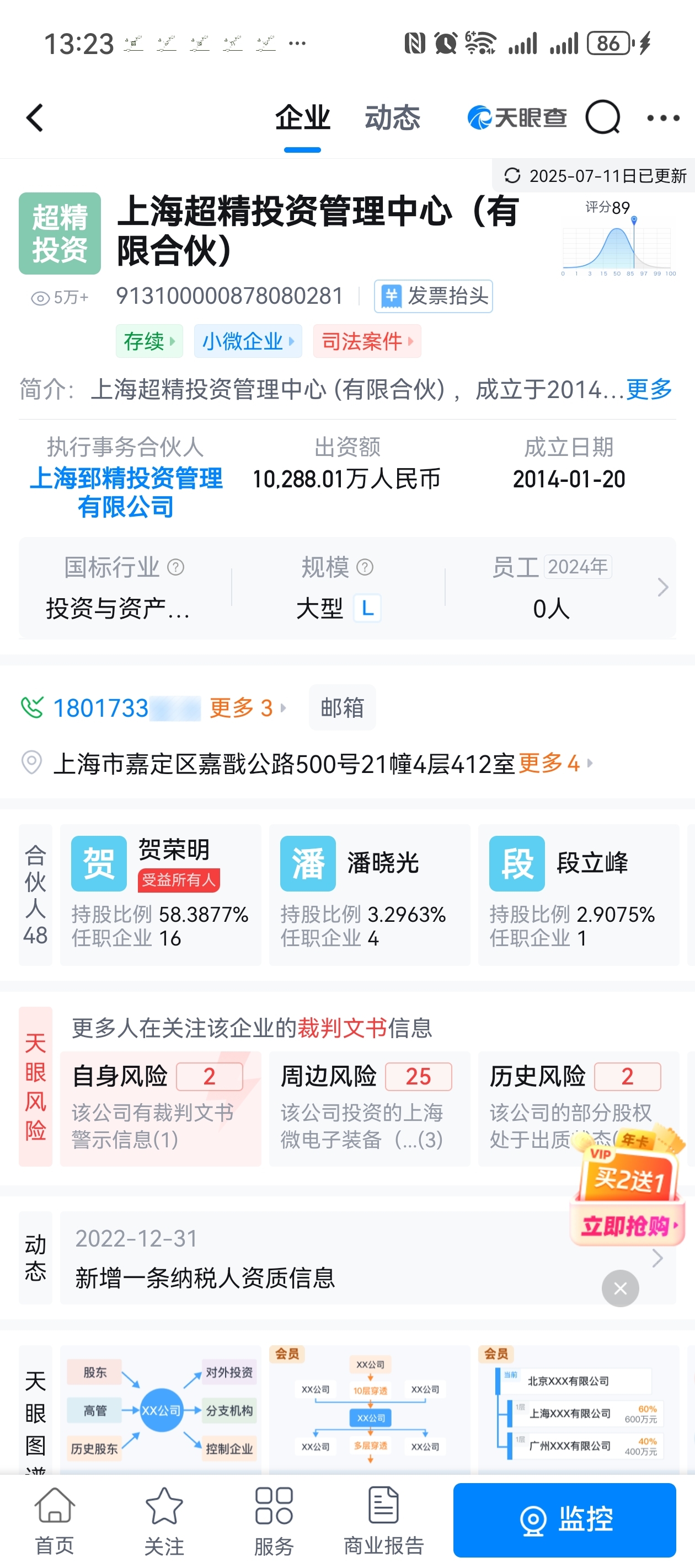Open the 10层穿透 equity graph thumbnail
Image resolution: width=695 pixels, height=1568 pixels.
point(370,1410)
